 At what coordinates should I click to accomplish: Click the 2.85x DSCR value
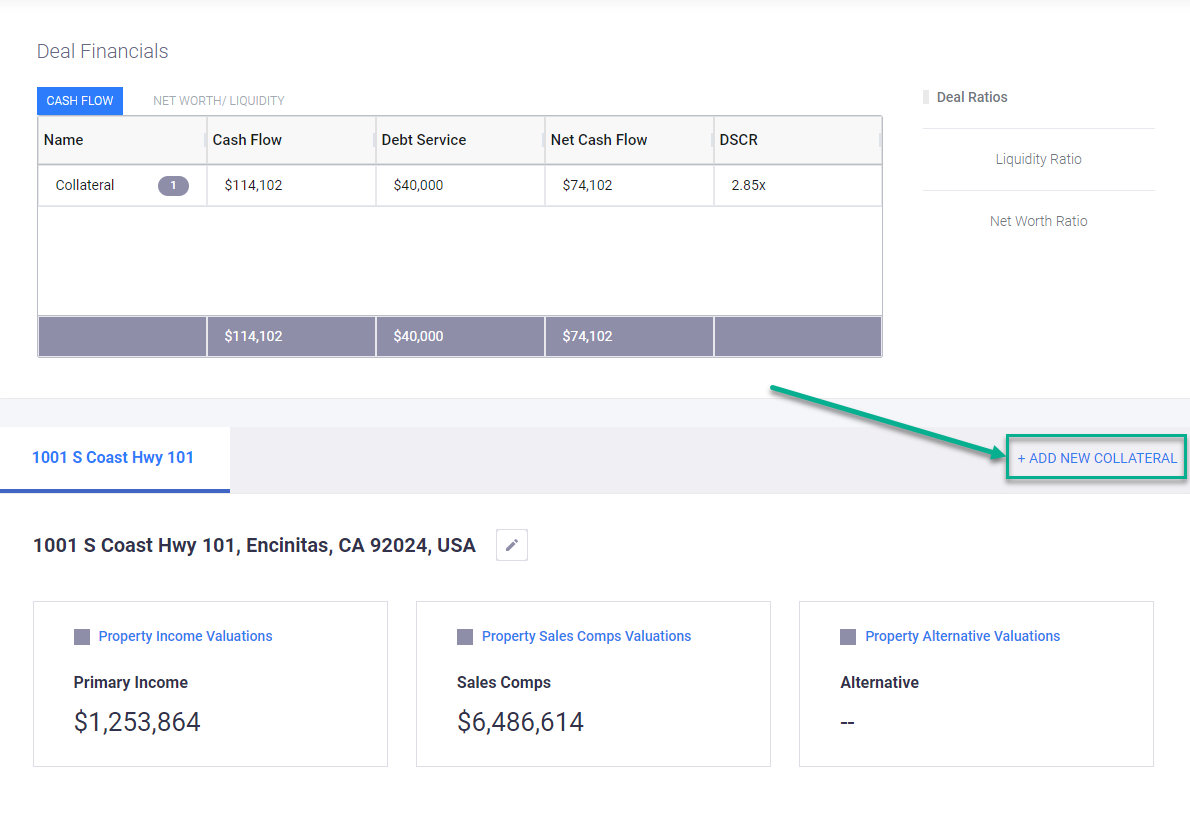pyautogui.click(x=748, y=185)
